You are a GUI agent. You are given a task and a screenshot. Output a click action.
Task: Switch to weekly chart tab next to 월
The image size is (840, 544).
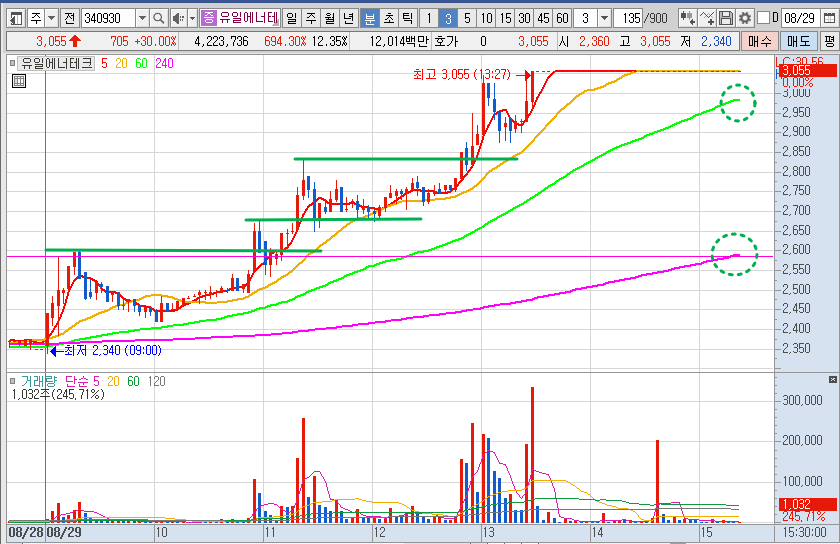pos(311,19)
